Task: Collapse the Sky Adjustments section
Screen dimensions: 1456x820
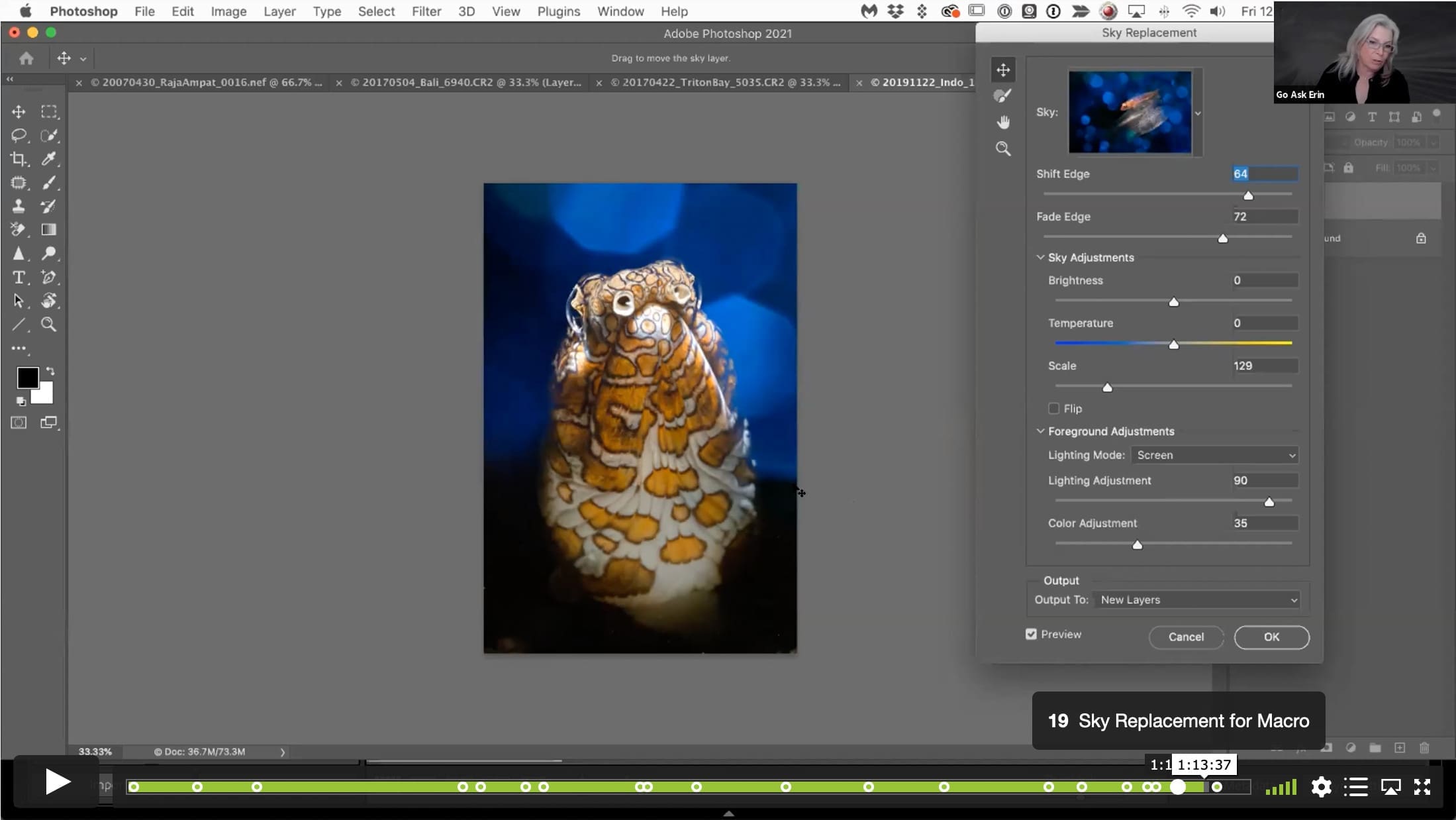Action: tap(1040, 257)
